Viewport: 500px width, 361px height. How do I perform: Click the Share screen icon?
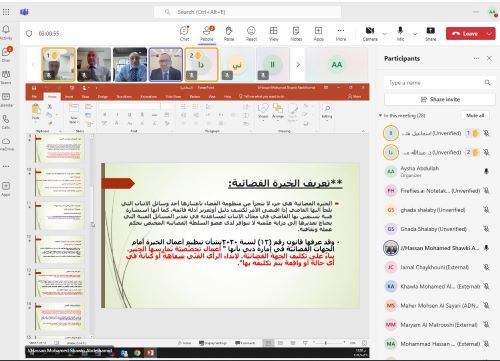click(430, 33)
